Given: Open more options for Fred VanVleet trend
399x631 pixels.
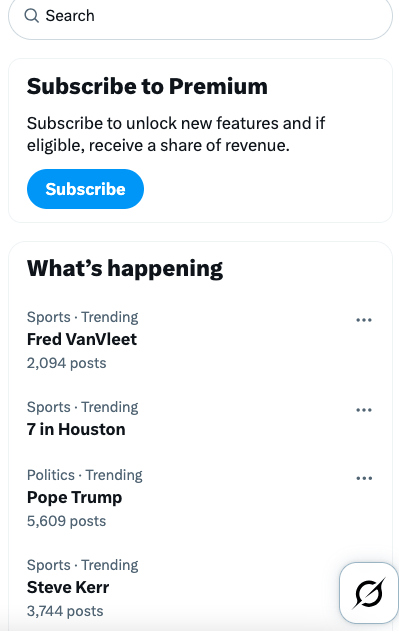Looking at the screenshot, I should (364, 320).
